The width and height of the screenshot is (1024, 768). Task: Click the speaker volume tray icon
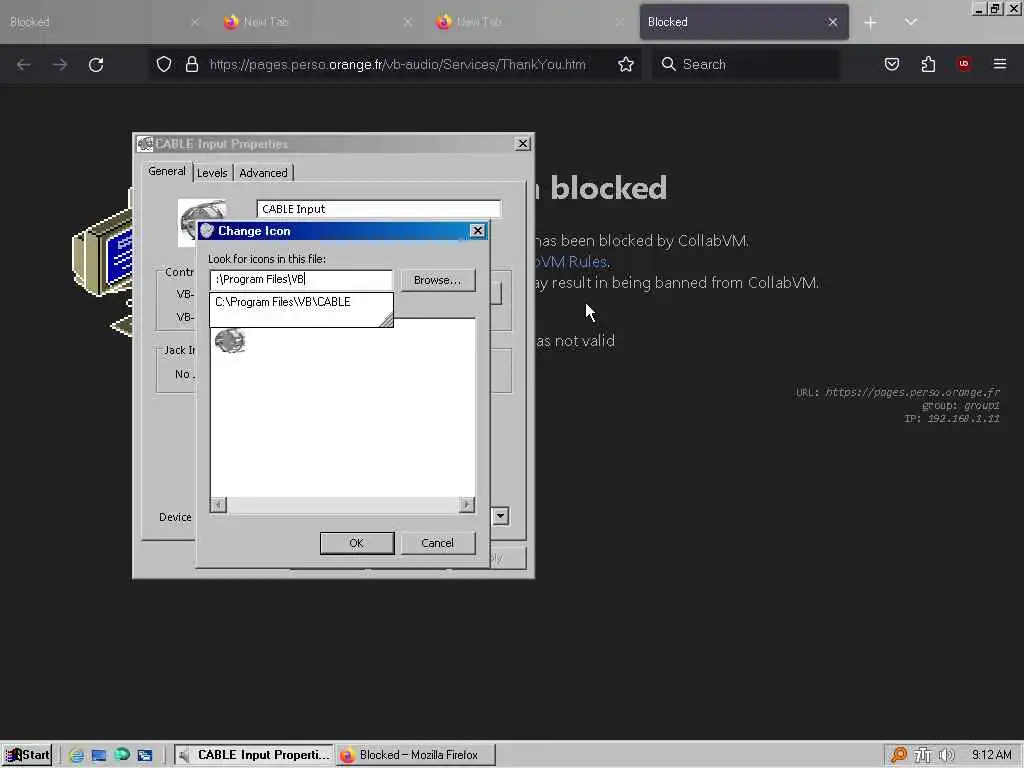tap(946, 755)
